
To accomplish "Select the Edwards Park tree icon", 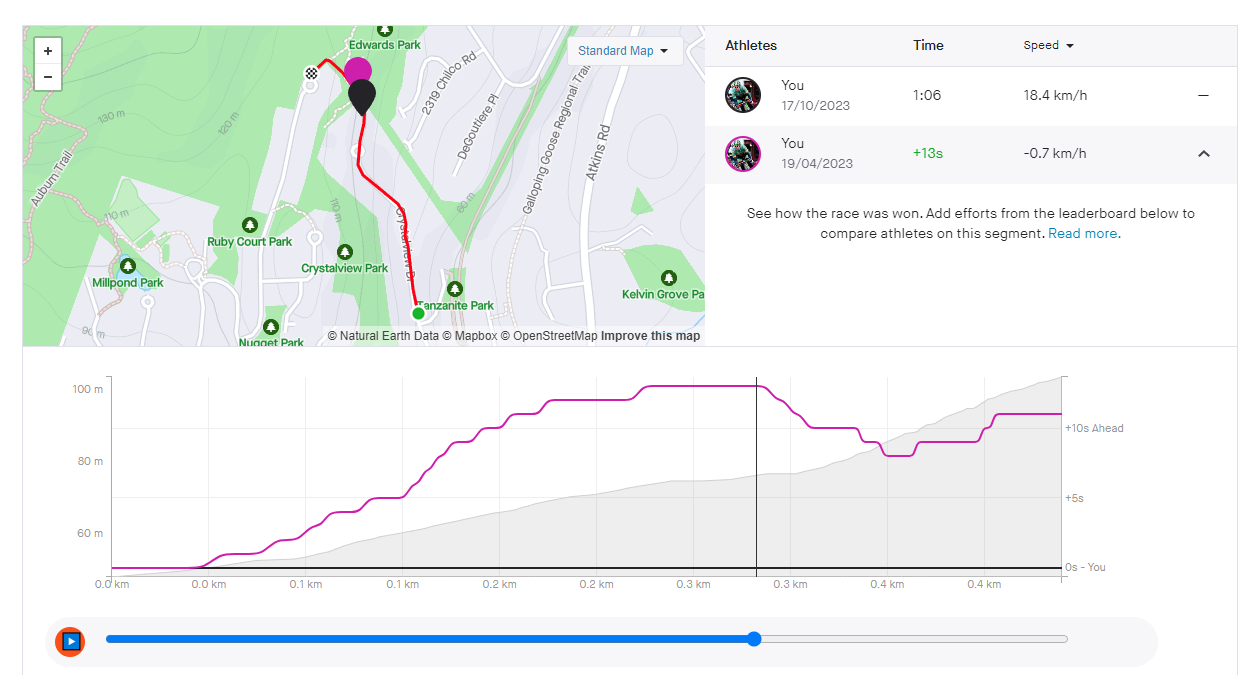I will coord(384,30).
